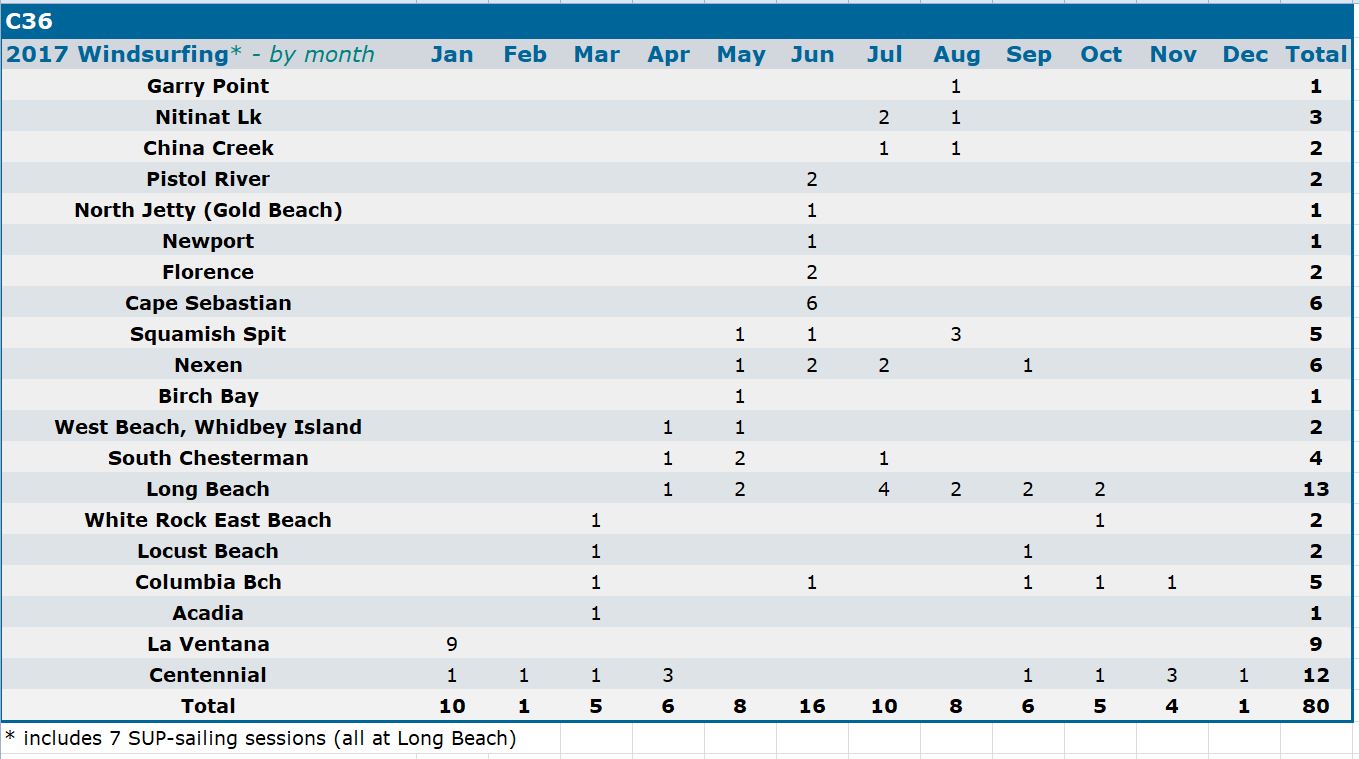Select Acadia's March value 1
This screenshot has width=1359, height=759.
pos(596,613)
